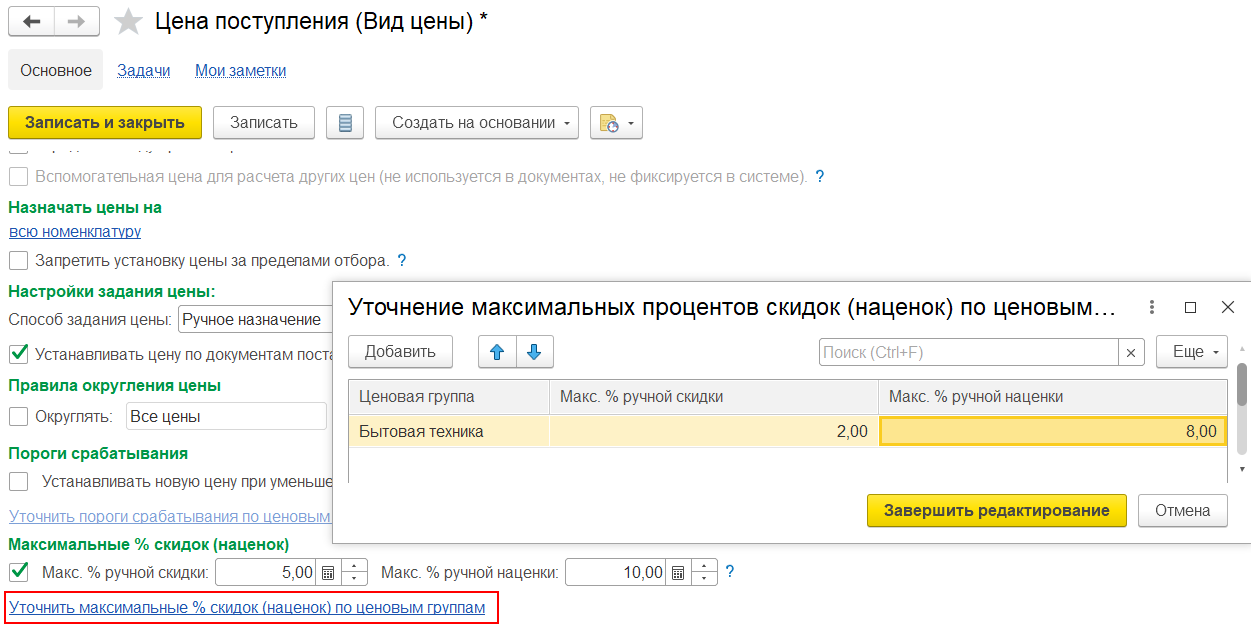This screenshot has width=1251, height=624.
Task: Clear the search field with X button
Action: 1131,352
